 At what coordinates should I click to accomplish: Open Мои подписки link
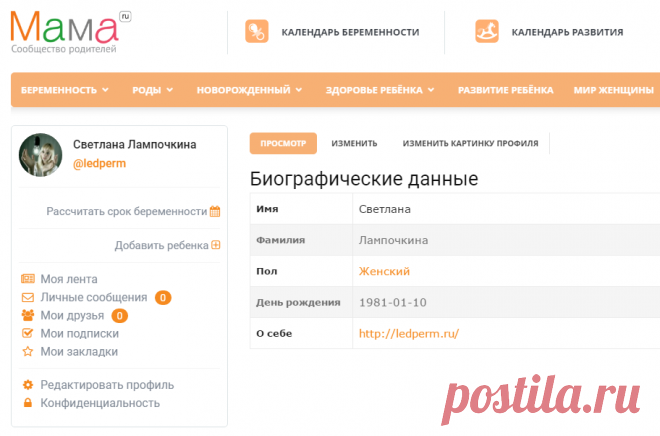(x=80, y=334)
